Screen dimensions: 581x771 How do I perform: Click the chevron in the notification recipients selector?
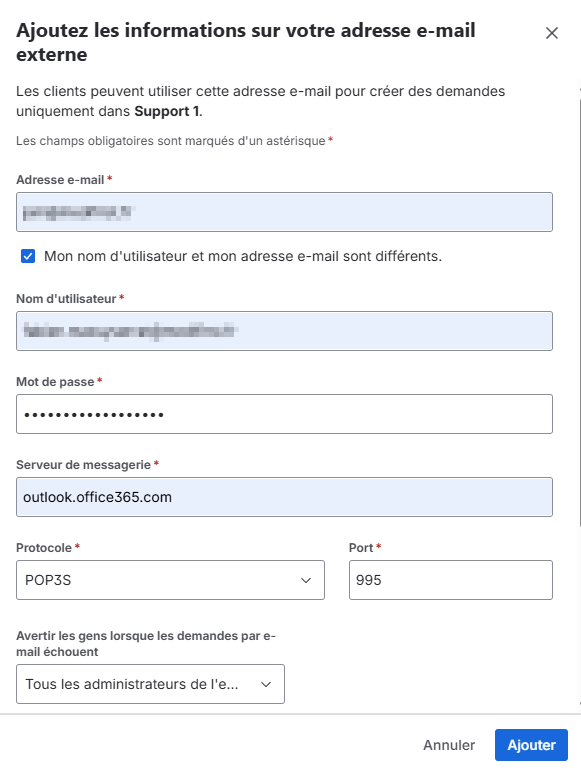pyautogui.click(x=266, y=684)
